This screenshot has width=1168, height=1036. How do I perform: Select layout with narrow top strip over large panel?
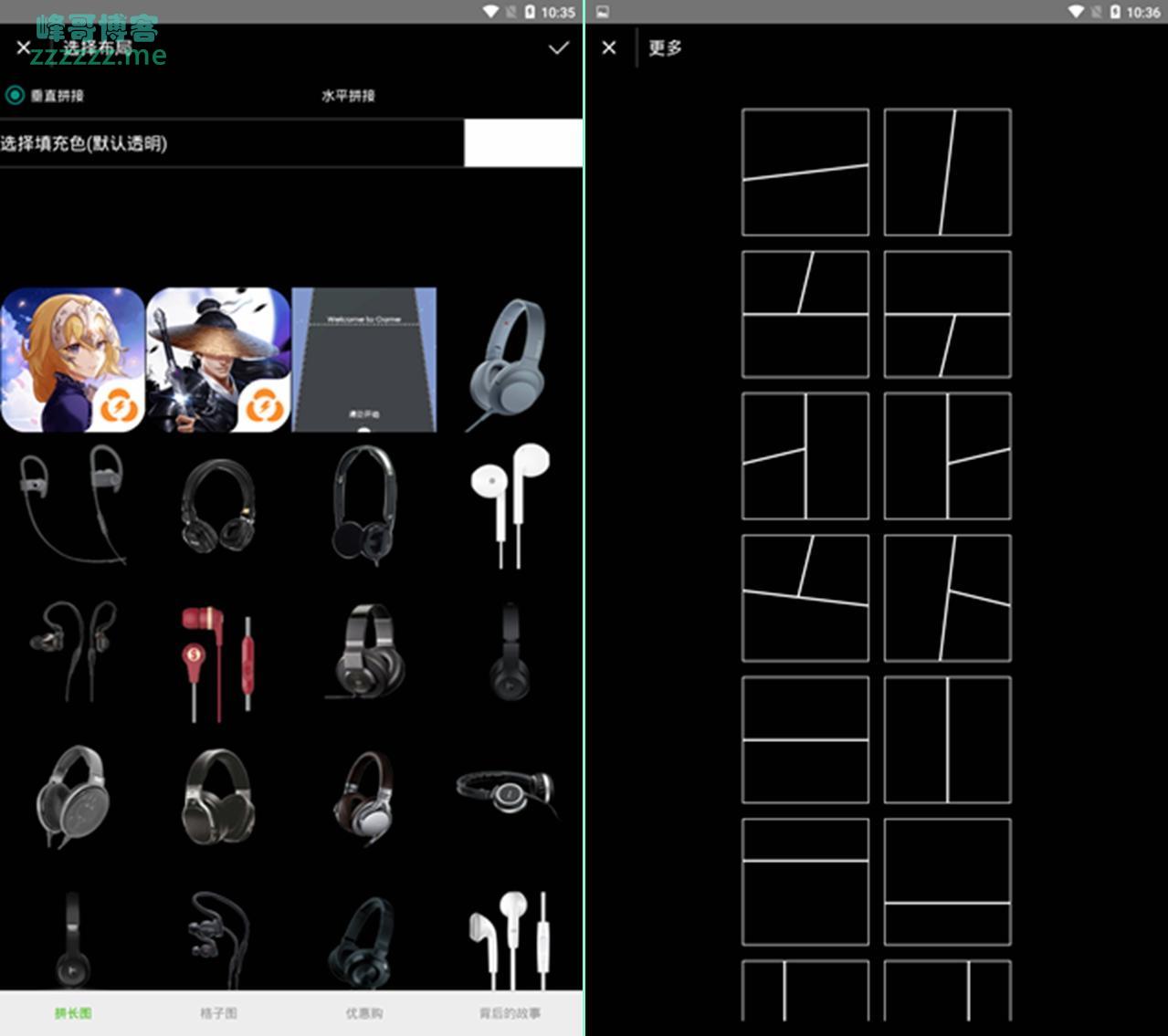pos(805,882)
